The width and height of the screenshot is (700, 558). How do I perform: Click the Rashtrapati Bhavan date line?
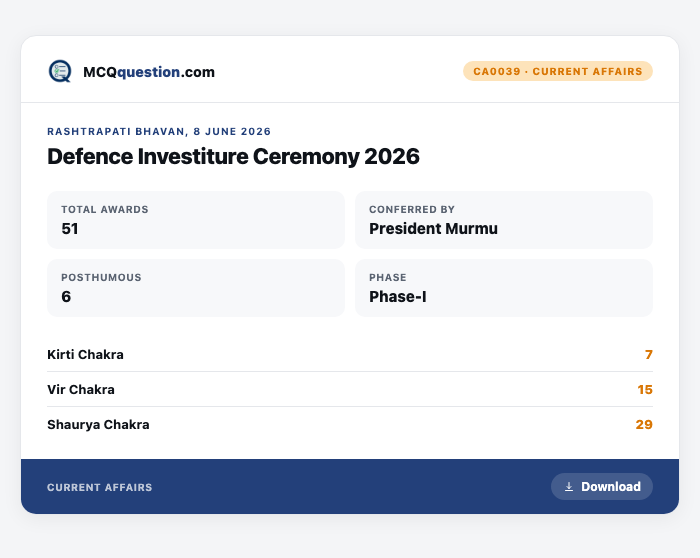coord(159,132)
